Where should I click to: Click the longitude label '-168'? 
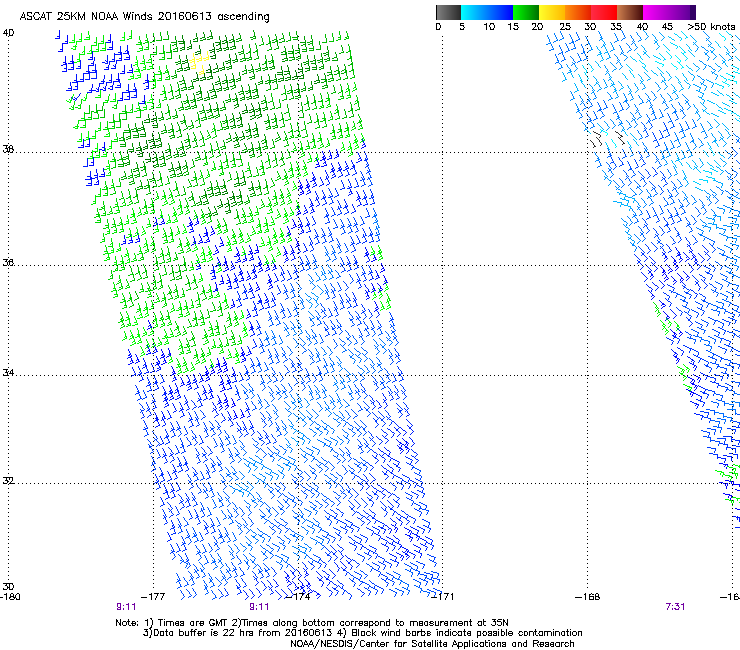coord(588,597)
